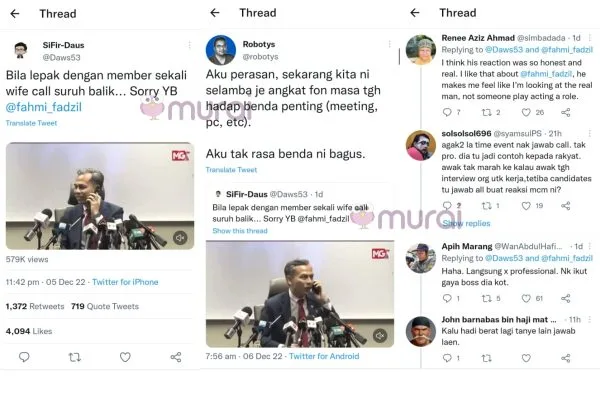
Task: Like the SiFir-Daus tweet with the heart icon
Action: 125,357
